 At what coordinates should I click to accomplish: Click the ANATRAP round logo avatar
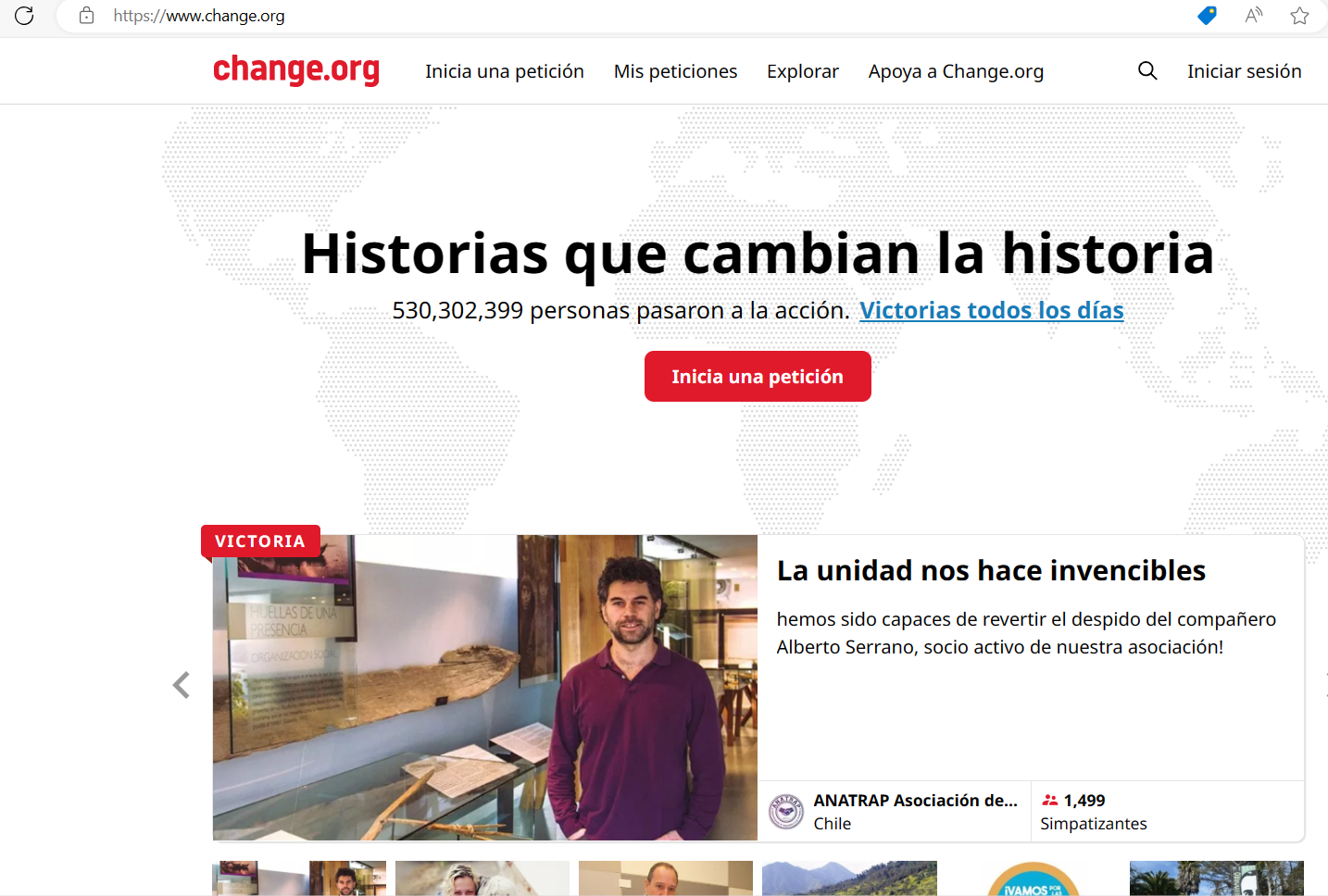786,812
